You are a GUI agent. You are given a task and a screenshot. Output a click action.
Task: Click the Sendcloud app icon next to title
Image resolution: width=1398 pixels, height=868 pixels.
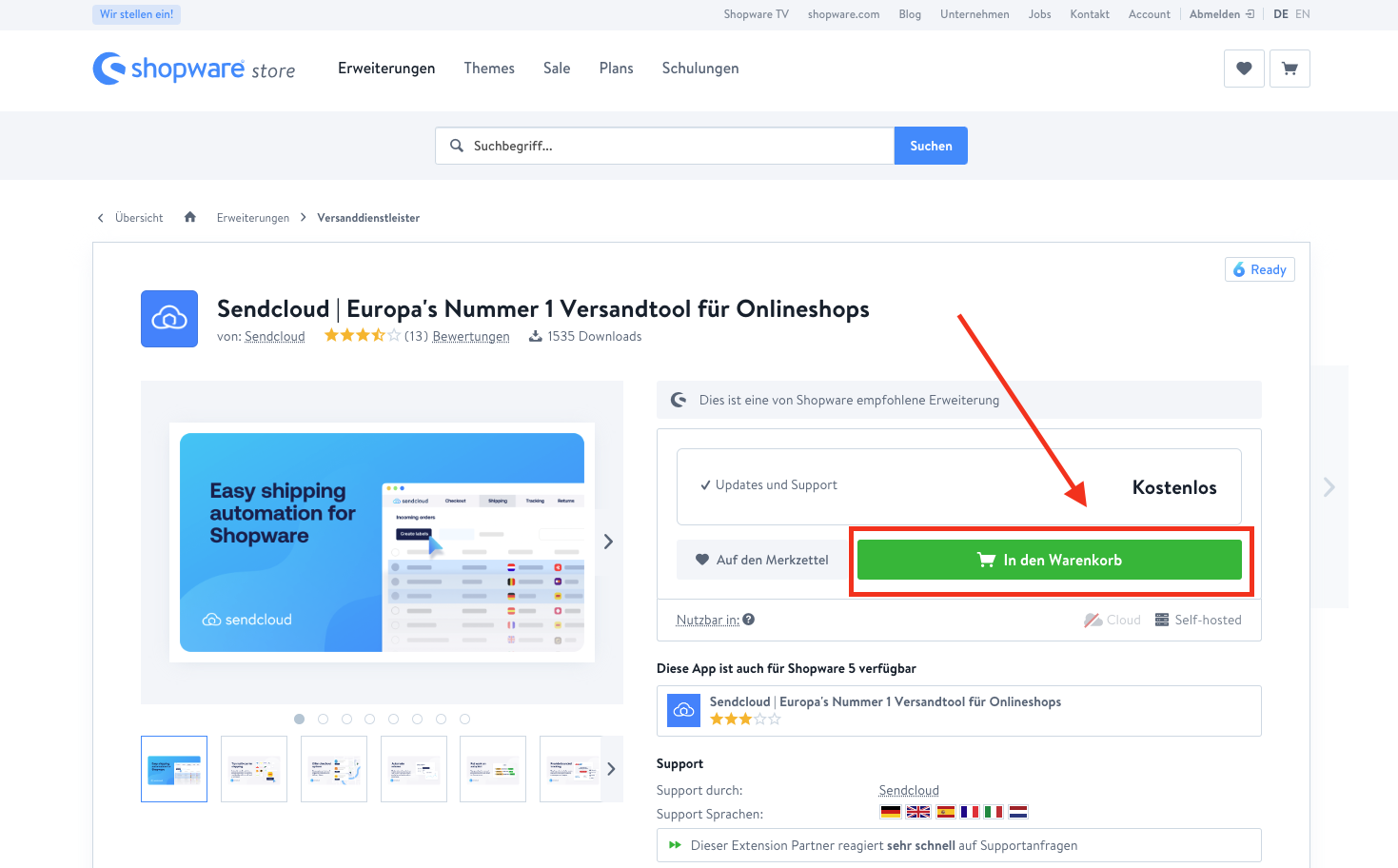[169, 319]
